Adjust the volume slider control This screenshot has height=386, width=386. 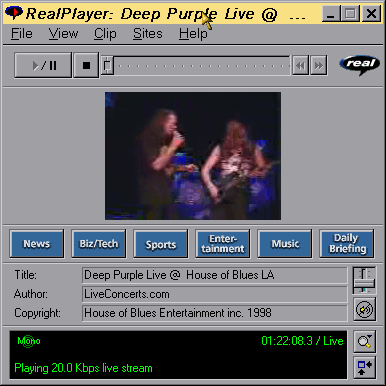coord(364,280)
